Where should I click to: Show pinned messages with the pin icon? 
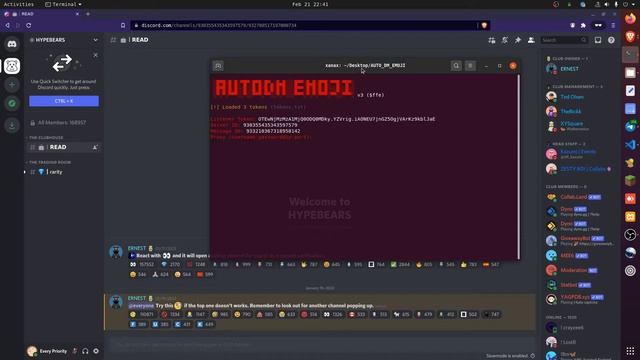pos(518,40)
